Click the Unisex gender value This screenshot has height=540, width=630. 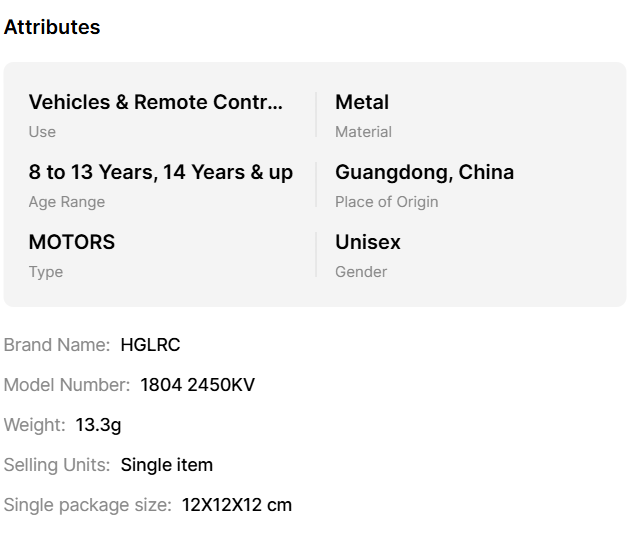368,242
